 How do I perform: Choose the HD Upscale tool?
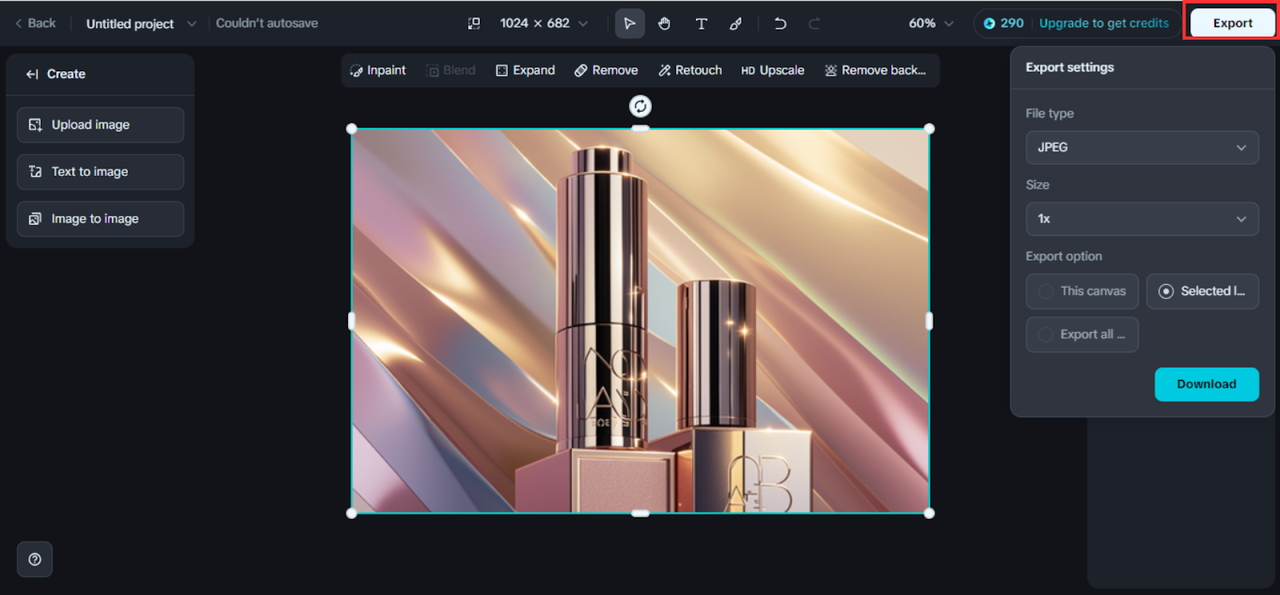[773, 70]
